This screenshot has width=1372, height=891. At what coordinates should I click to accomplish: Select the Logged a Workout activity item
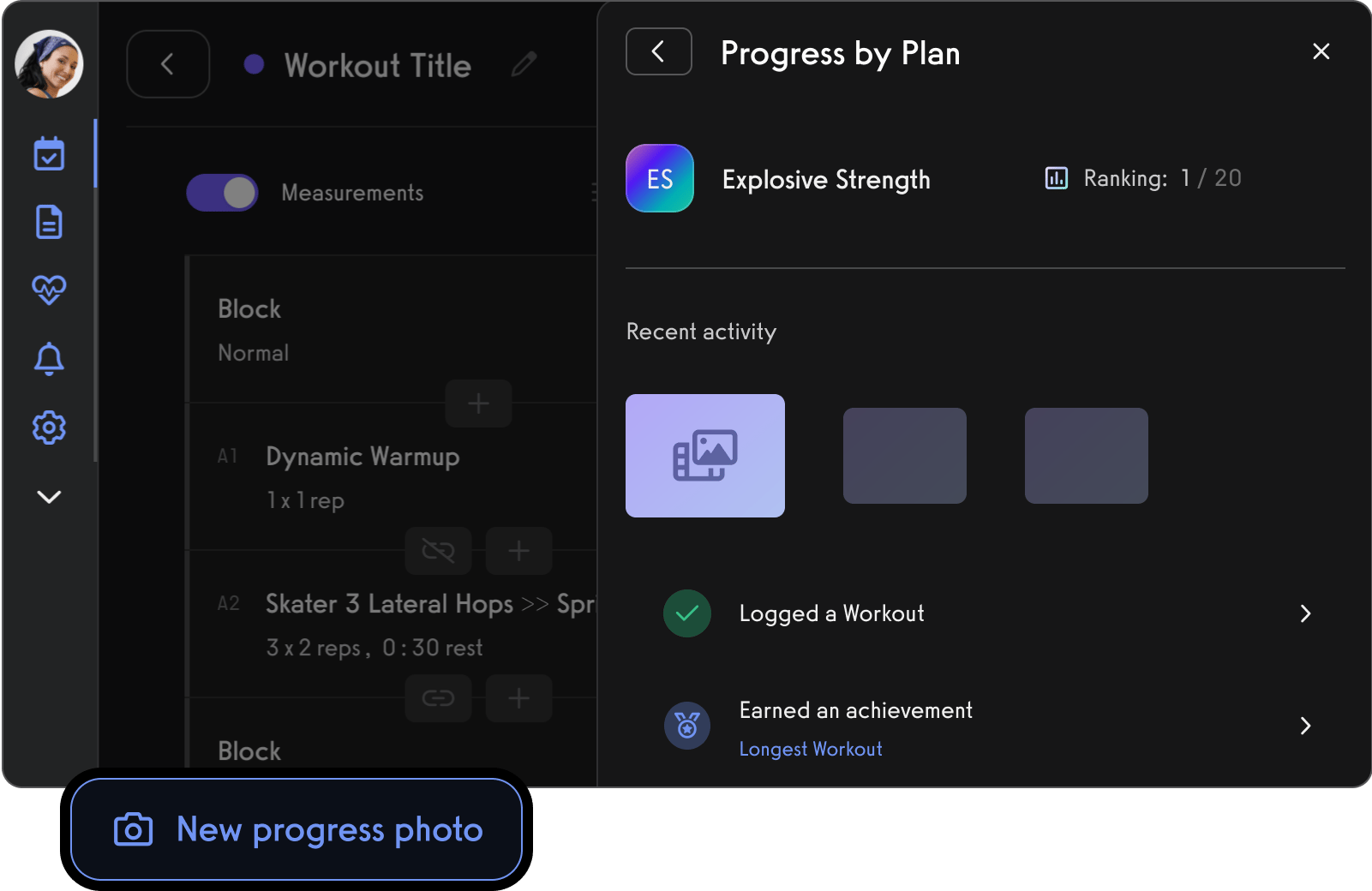(831, 613)
